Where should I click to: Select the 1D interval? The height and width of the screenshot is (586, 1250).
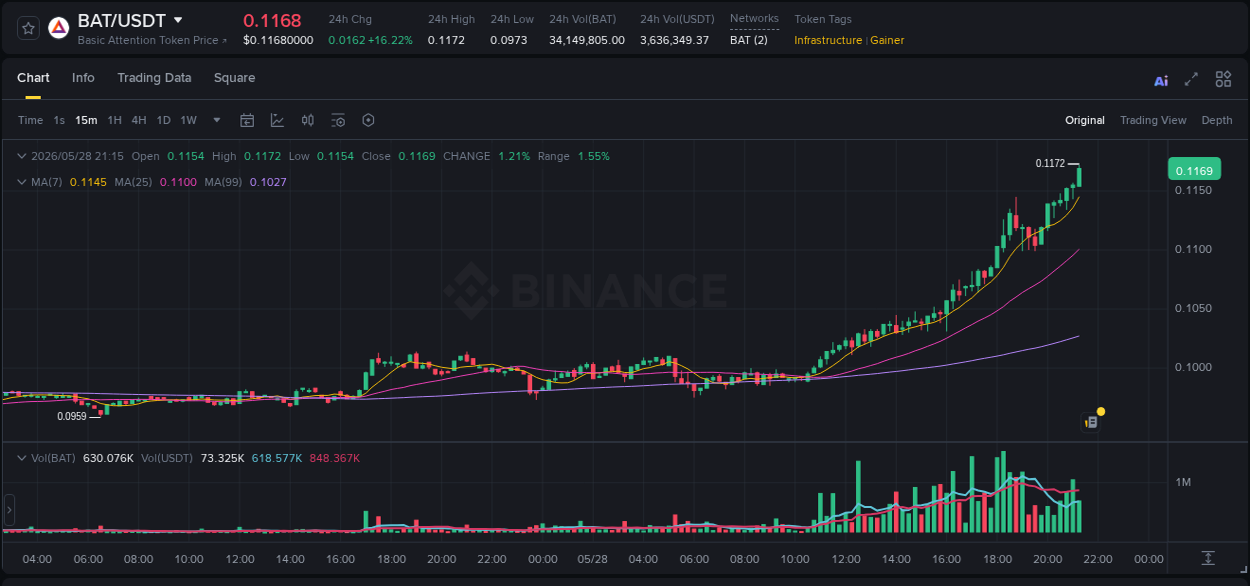pos(163,120)
